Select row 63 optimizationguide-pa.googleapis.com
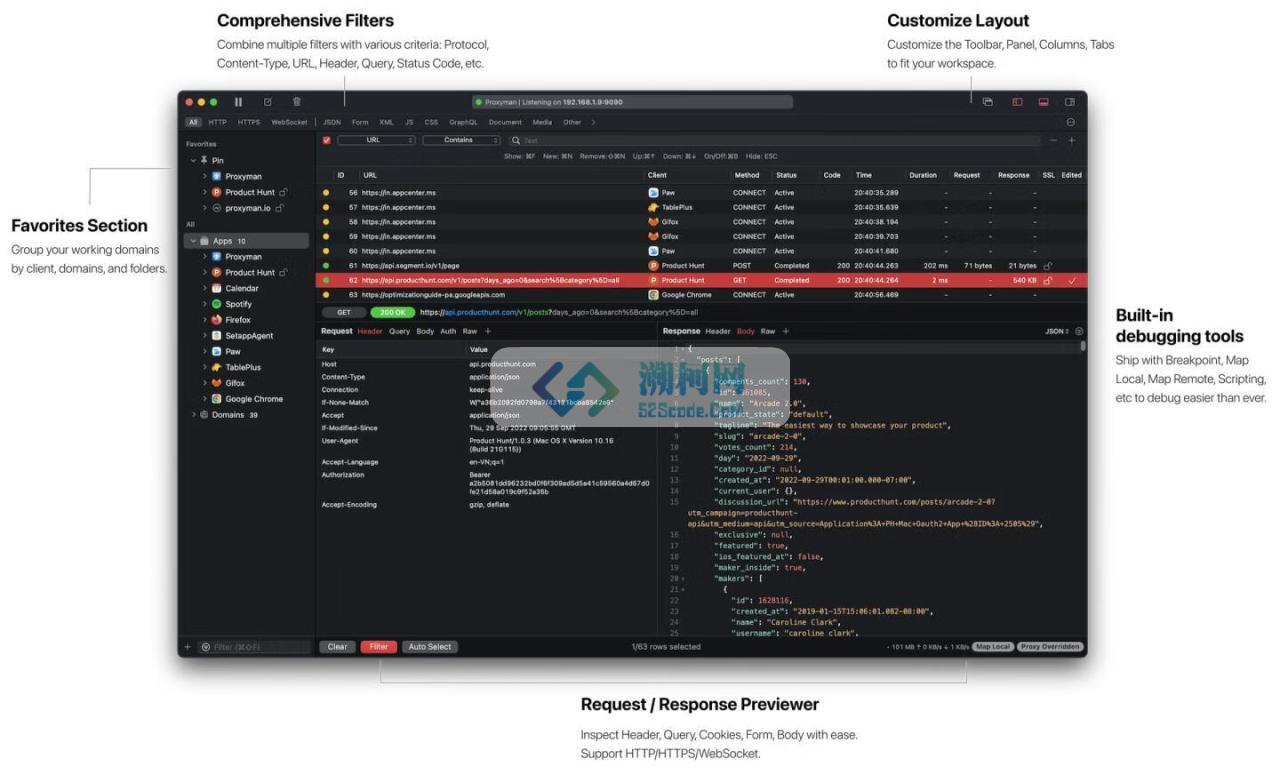This screenshot has height=775, width=1280. click(700, 295)
